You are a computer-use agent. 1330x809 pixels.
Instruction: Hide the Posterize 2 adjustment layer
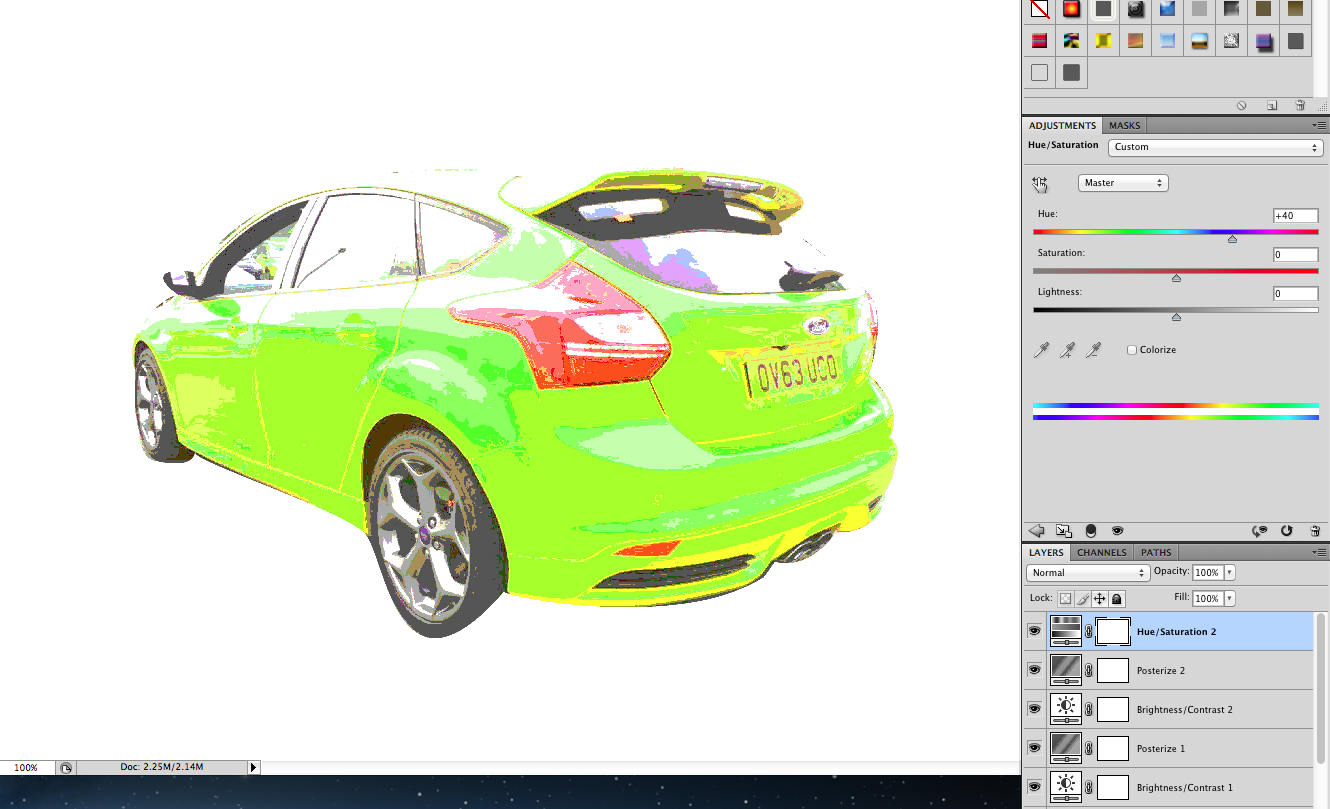(x=1034, y=670)
